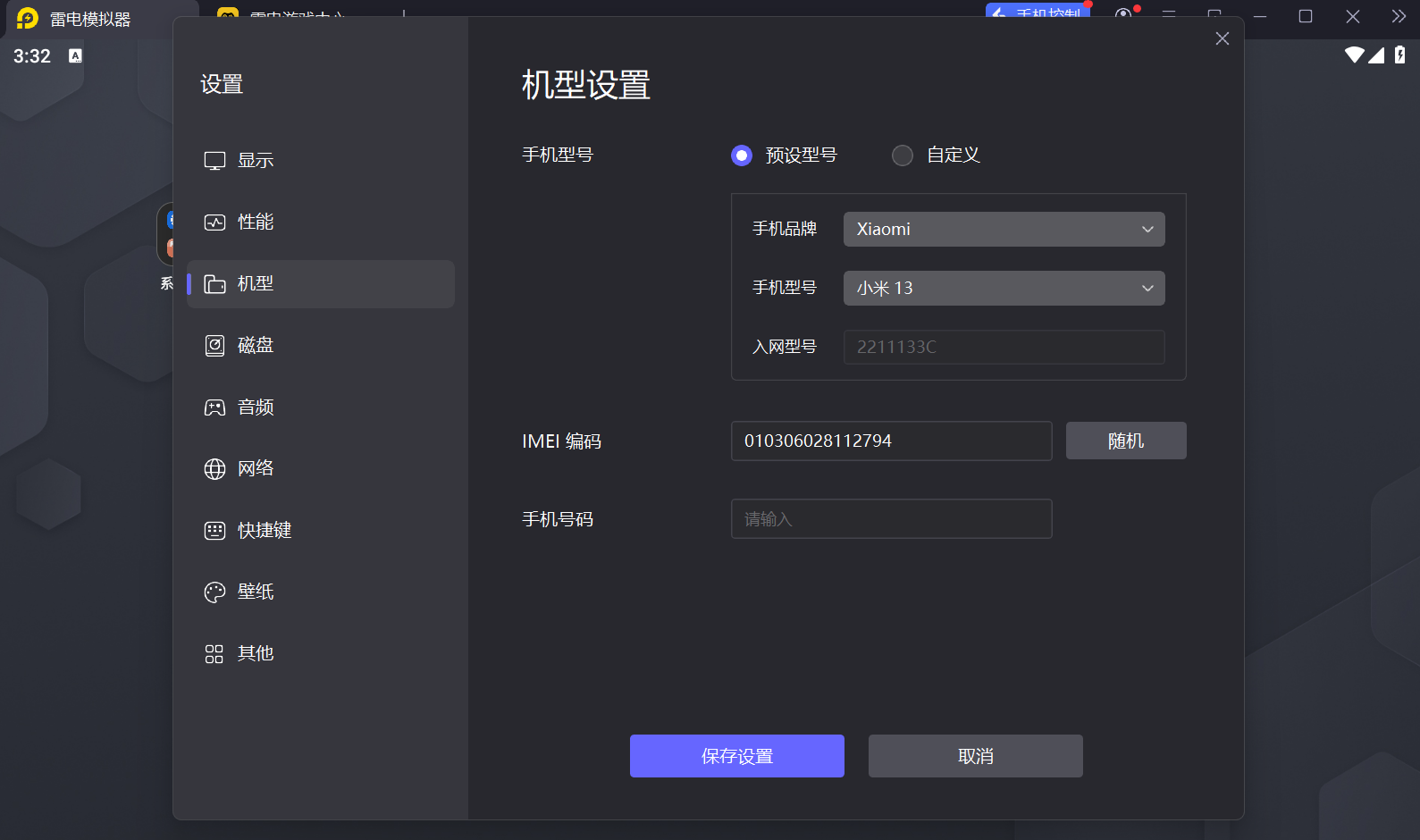Click the Wi-Fi icon in Android status bar
The height and width of the screenshot is (840, 1420).
(1354, 55)
